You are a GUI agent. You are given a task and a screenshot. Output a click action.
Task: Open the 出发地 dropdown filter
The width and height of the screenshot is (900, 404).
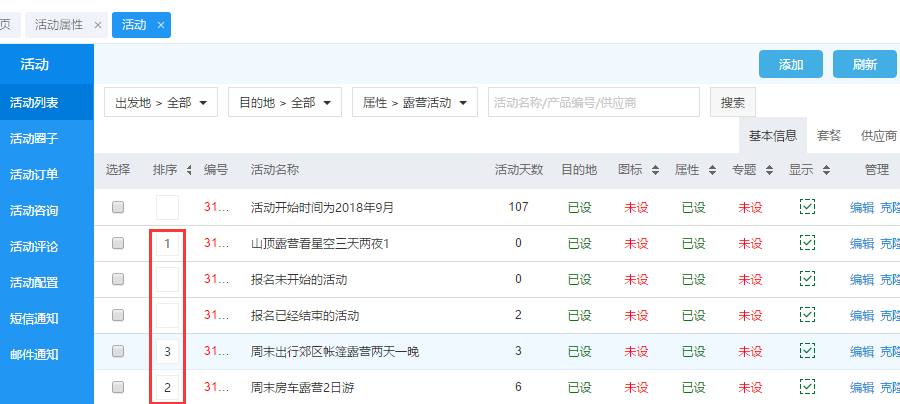161,102
